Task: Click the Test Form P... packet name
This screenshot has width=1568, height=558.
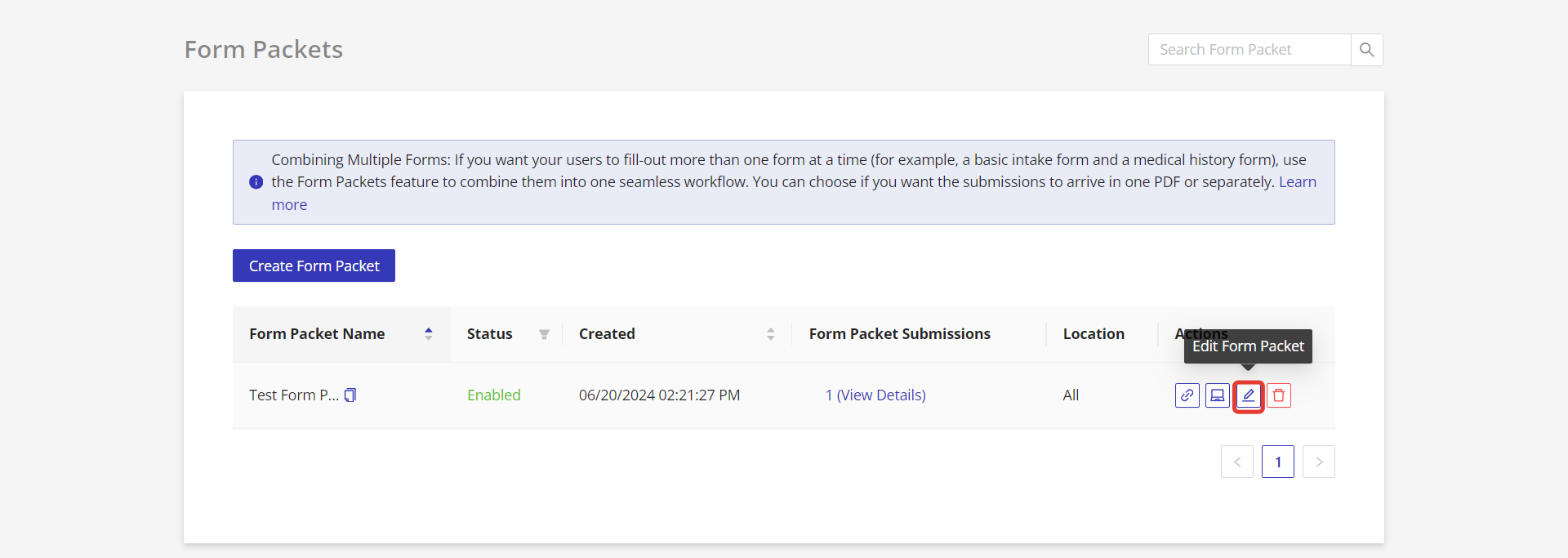Action: tap(293, 395)
